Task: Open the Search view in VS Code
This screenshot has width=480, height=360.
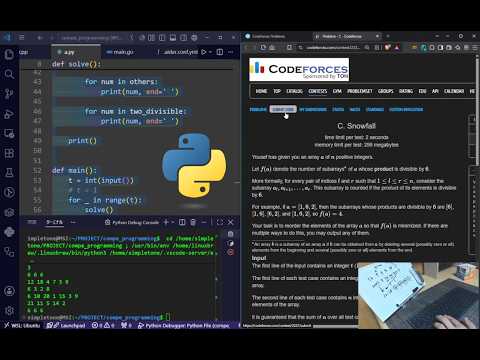Action: pos(9,74)
